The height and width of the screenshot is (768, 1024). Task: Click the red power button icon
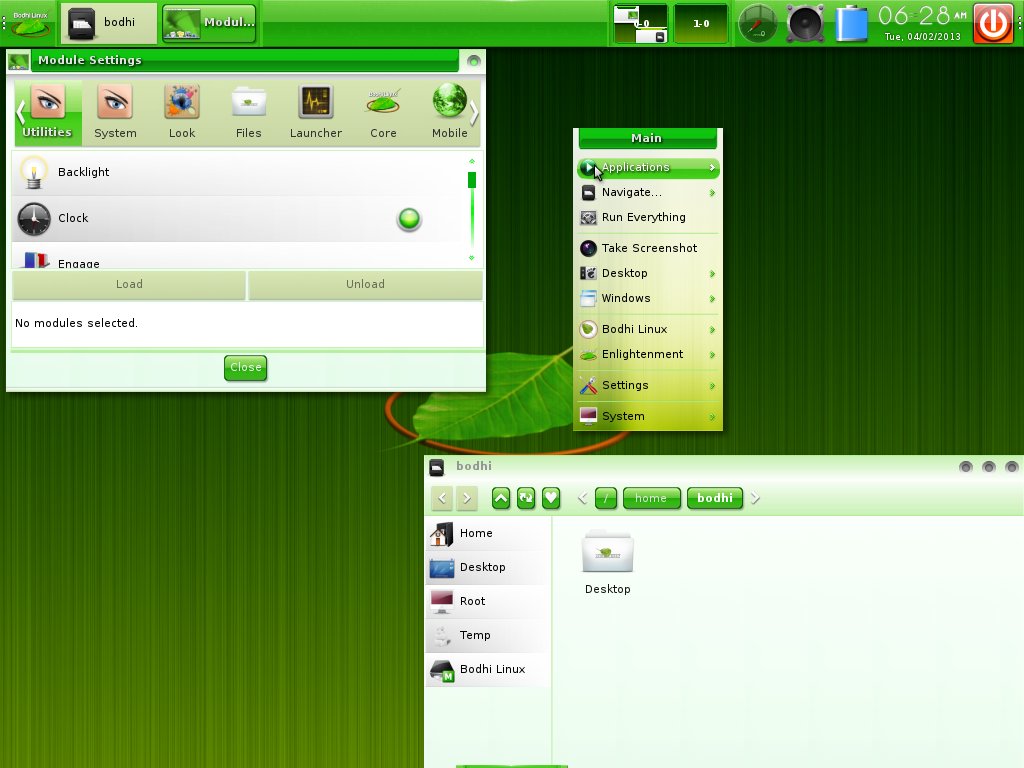tap(993, 24)
